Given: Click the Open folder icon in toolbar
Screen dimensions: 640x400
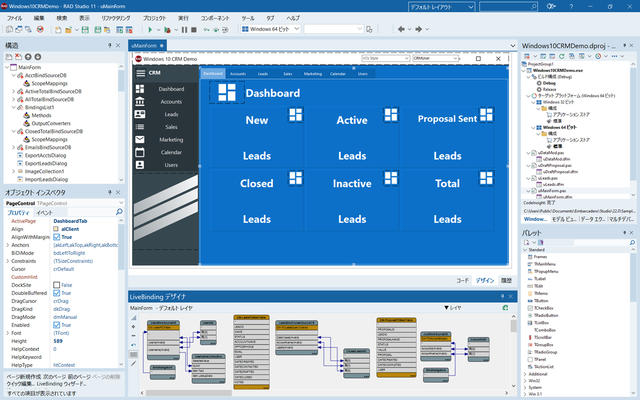Looking at the screenshot, I should (68, 29).
